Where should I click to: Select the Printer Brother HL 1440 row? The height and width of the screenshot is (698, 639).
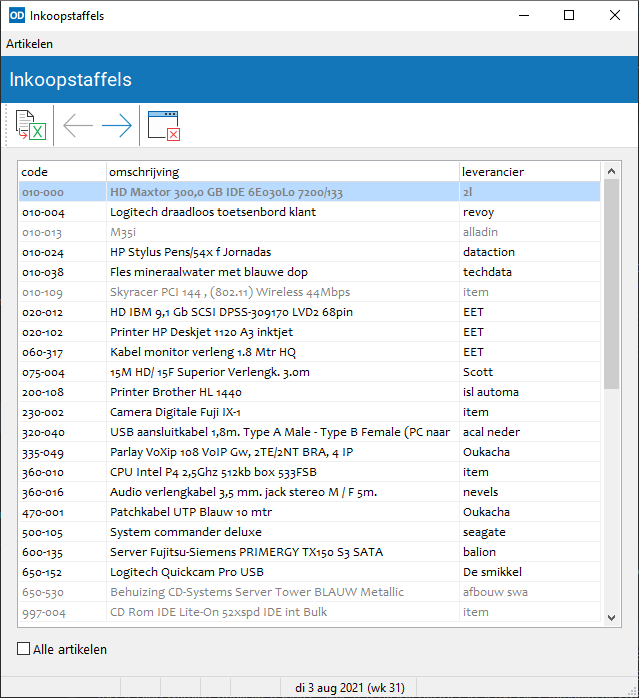click(x=309, y=392)
